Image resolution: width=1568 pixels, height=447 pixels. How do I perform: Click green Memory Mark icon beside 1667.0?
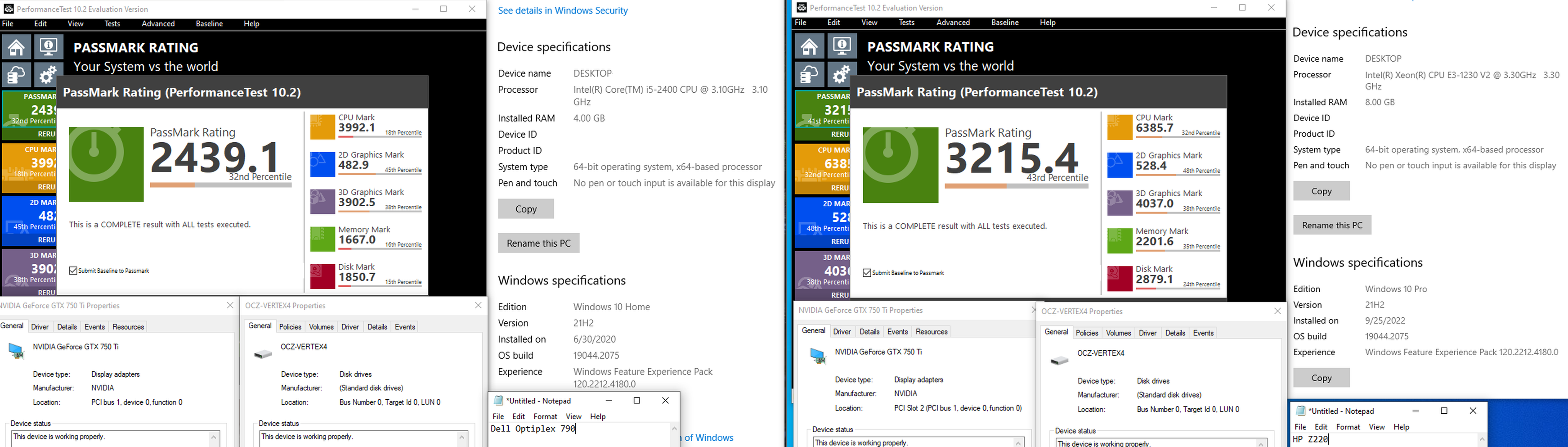tap(323, 239)
